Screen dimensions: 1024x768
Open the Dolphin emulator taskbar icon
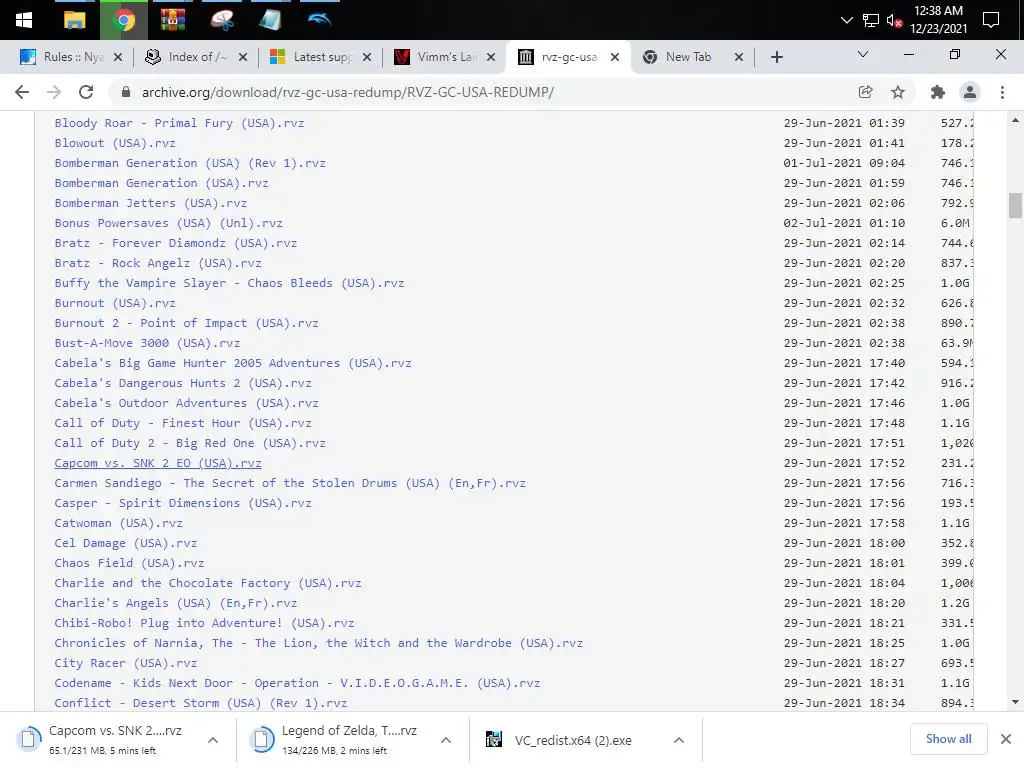[x=320, y=19]
